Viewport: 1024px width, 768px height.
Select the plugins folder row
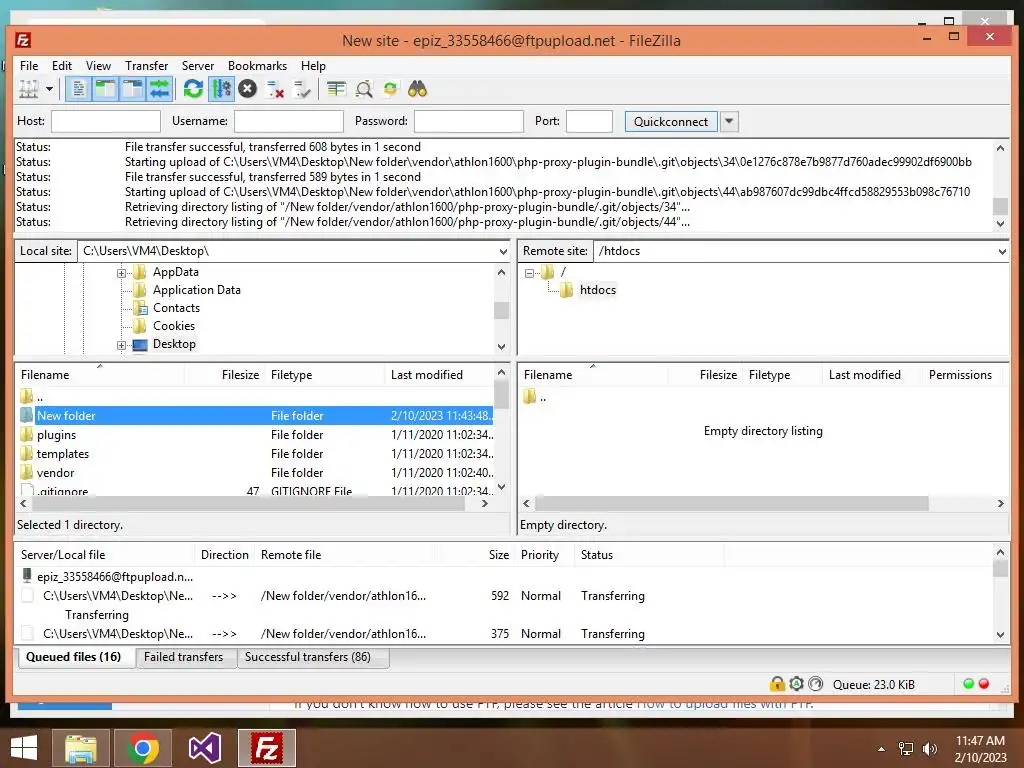pos(255,435)
